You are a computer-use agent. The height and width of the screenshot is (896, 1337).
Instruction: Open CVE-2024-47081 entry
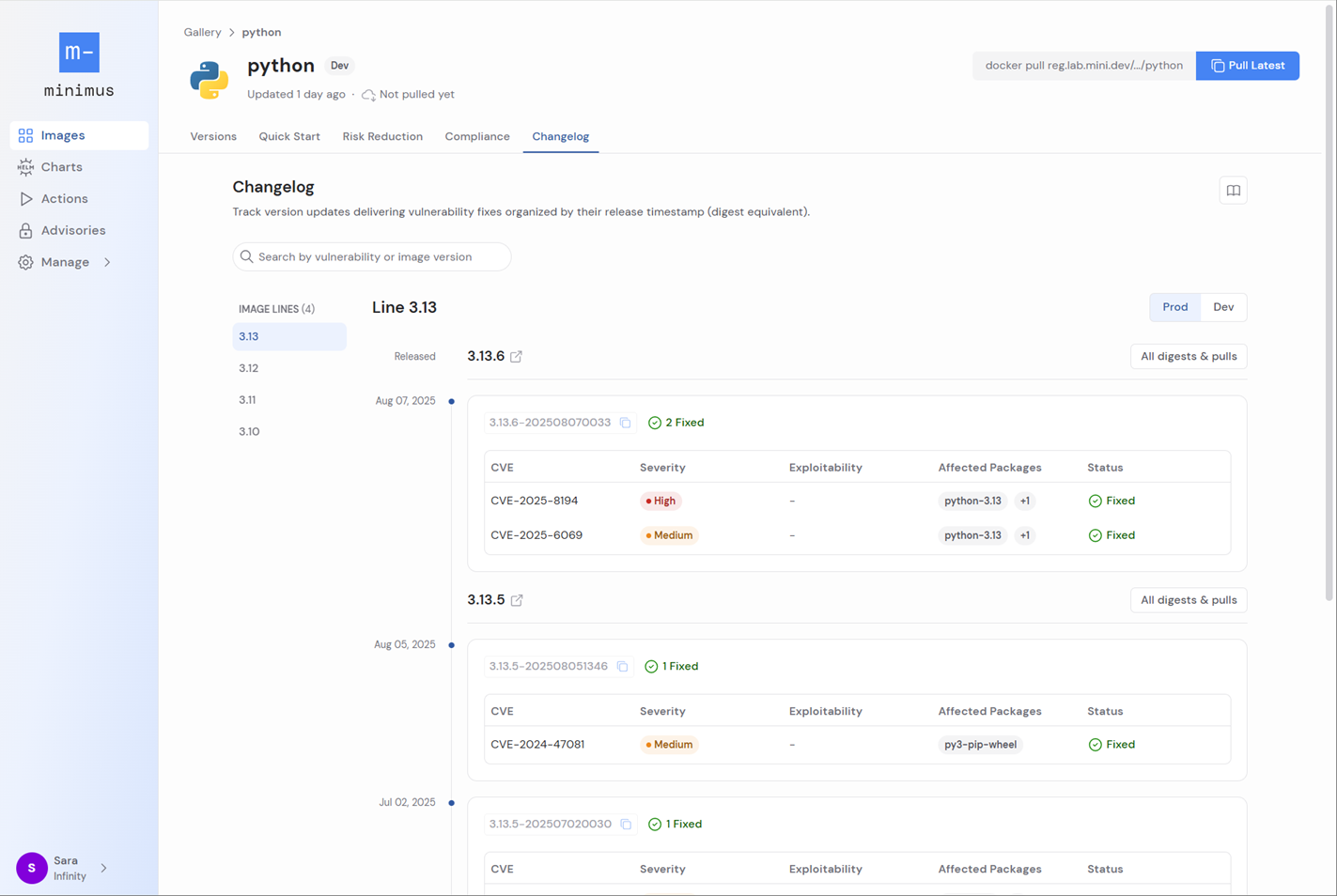537,745
